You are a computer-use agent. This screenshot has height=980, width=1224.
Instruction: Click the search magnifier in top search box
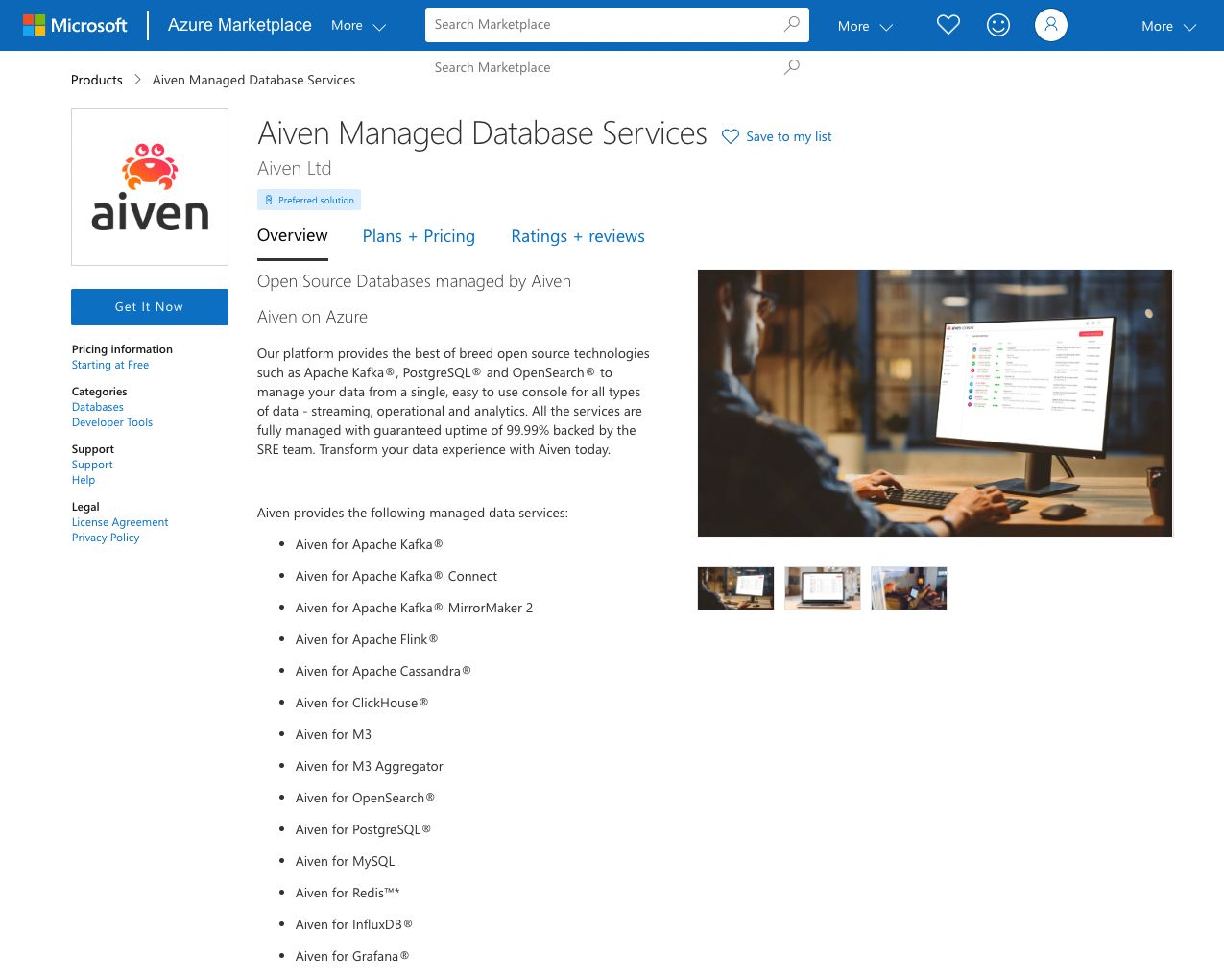click(x=791, y=25)
